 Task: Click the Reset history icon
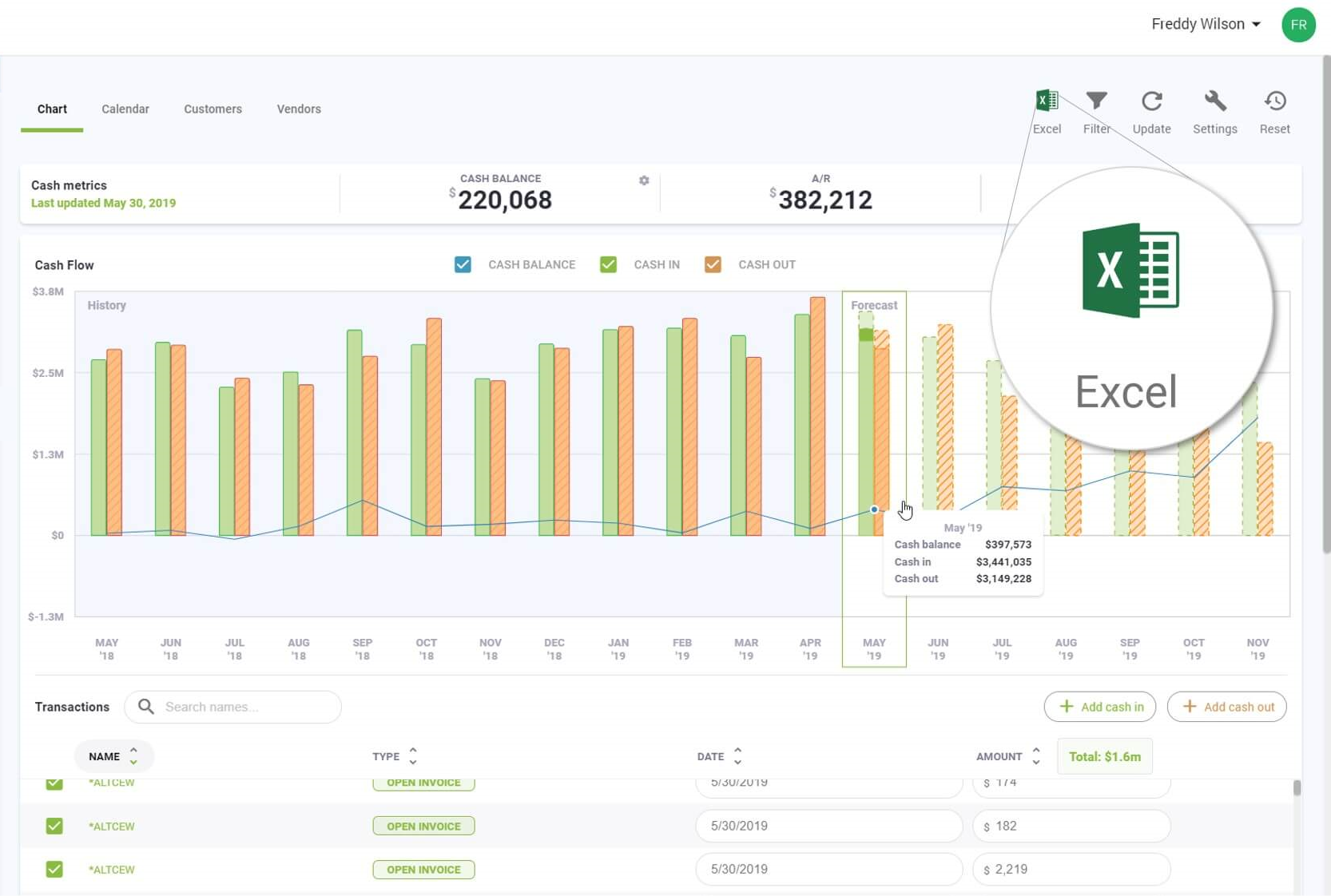point(1274,101)
